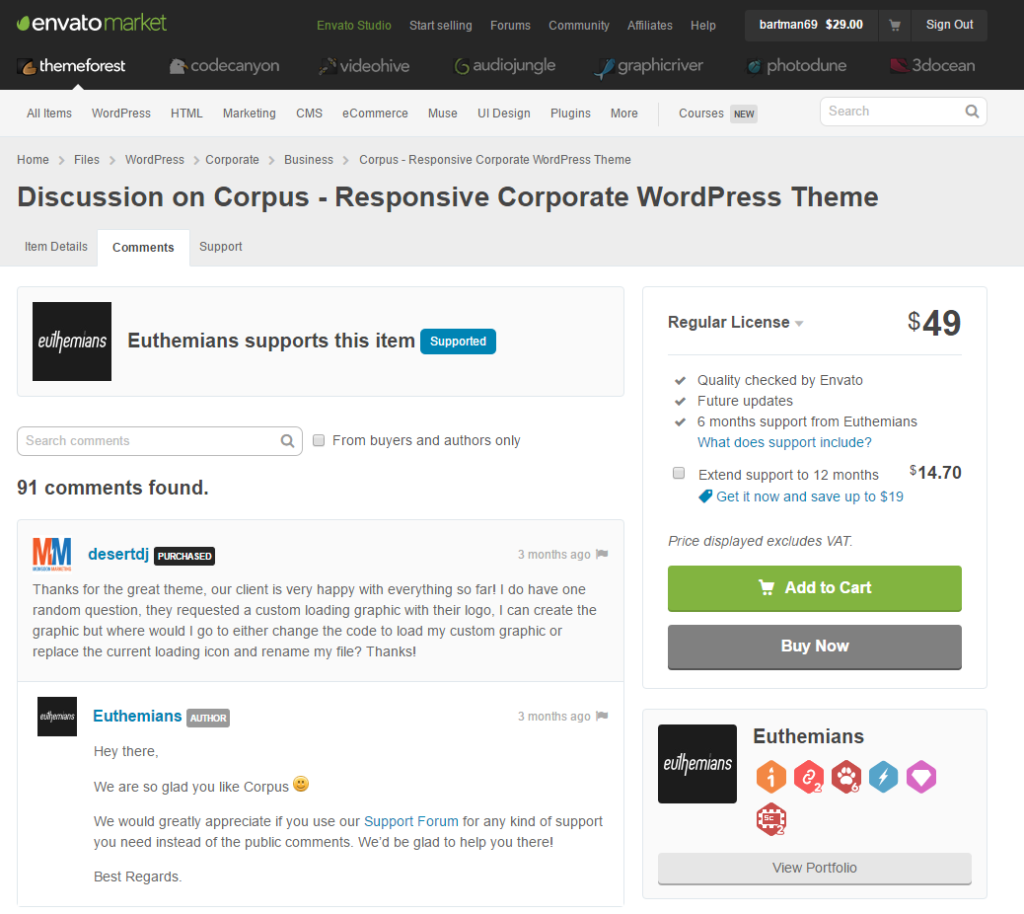The width and height of the screenshot is (1024, 914).
Task: Click the pink diamond badge icon
Action: (921, 777)
